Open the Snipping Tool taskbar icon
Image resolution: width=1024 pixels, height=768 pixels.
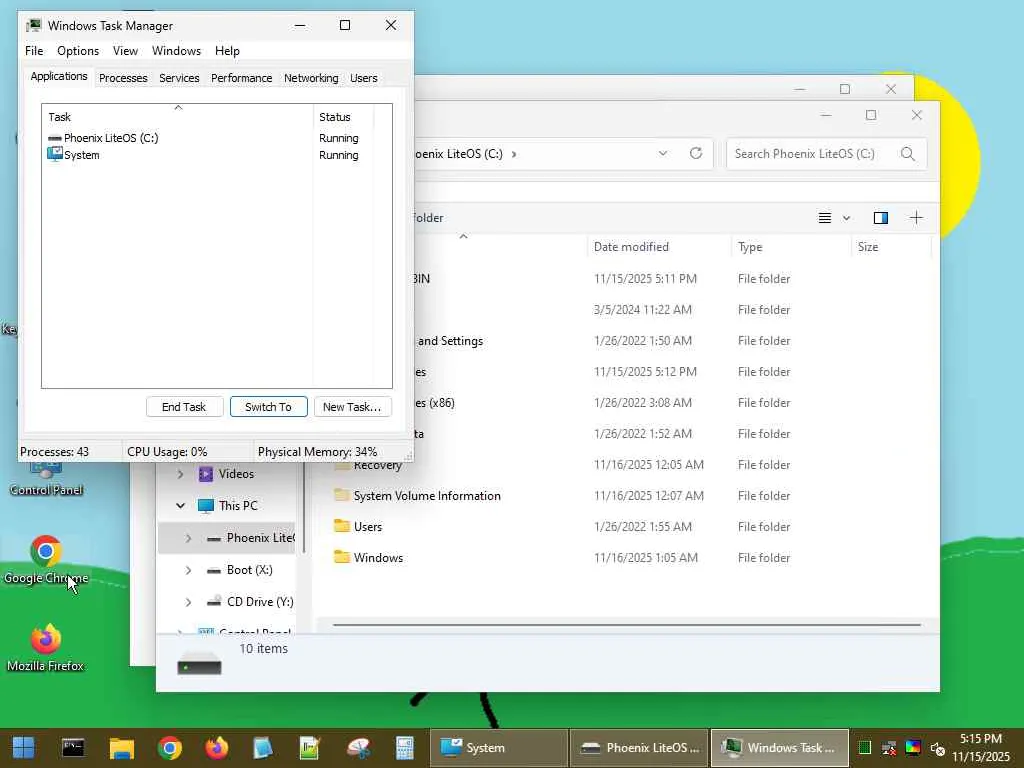click(359, 748)
